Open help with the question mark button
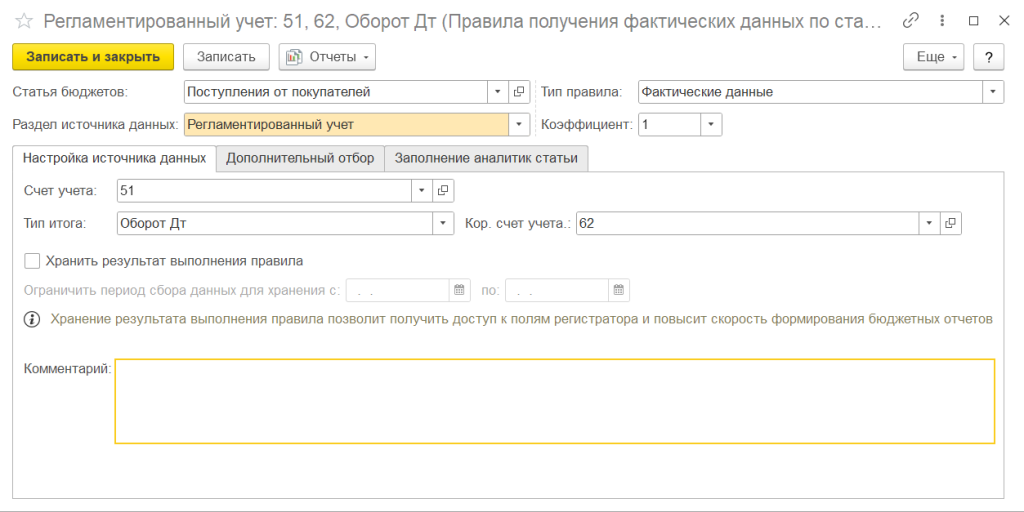This screenshot has width=1024, height=512. click(989, 57)
